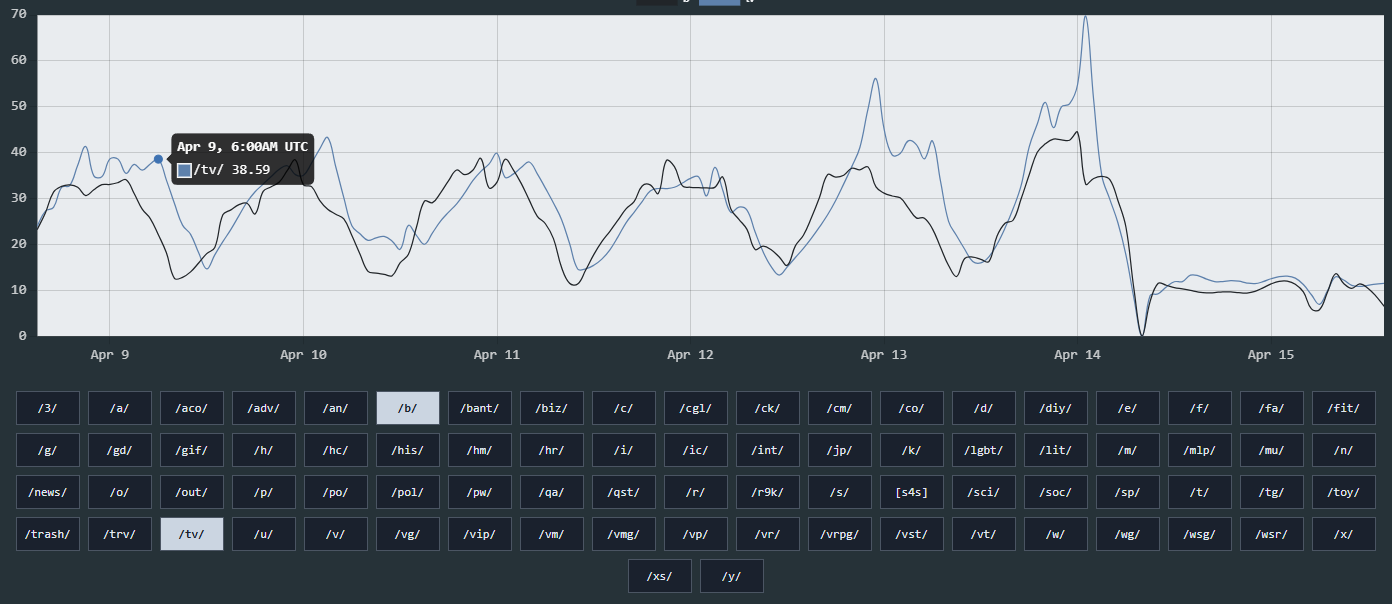Viewport: 1392px width, 604px height.
Task: Click the /p/ board button
Action: 264,492
